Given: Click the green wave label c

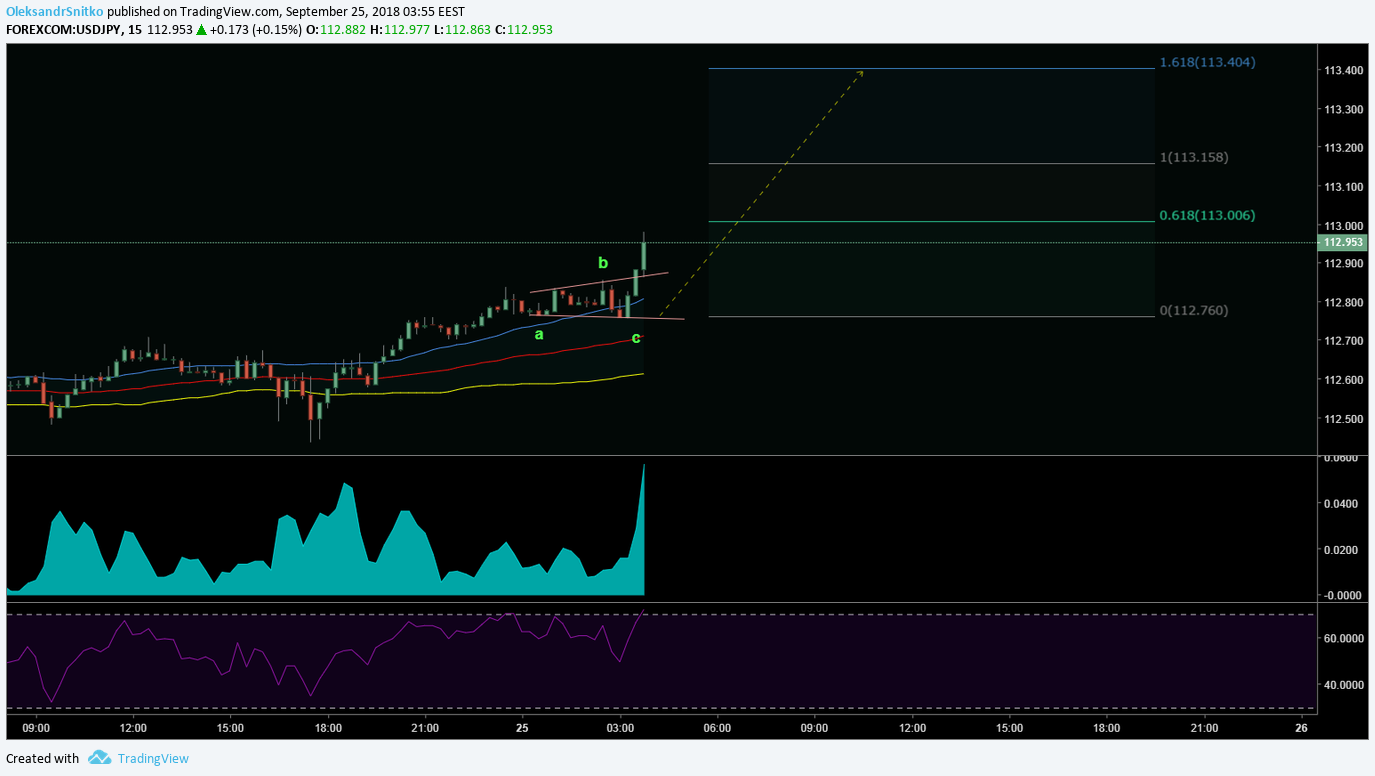Looking at the screenshot, I should coord(636,338).
